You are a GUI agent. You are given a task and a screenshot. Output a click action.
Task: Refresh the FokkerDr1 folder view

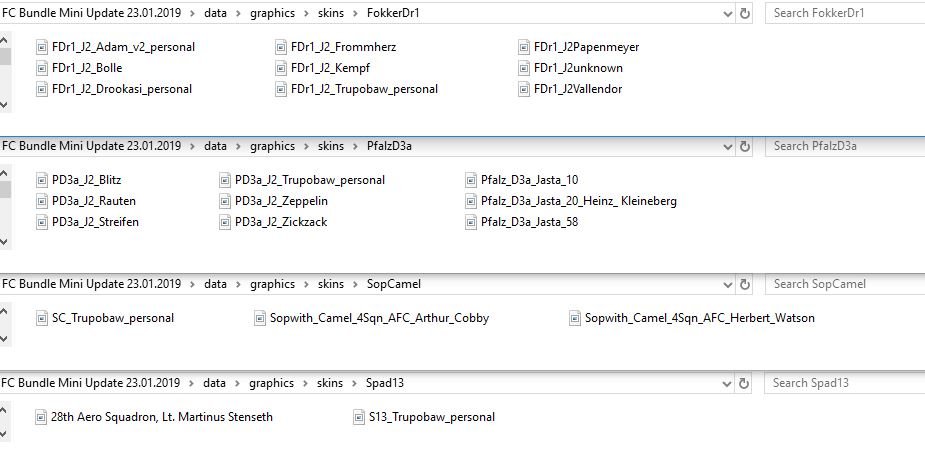(745, 14)
